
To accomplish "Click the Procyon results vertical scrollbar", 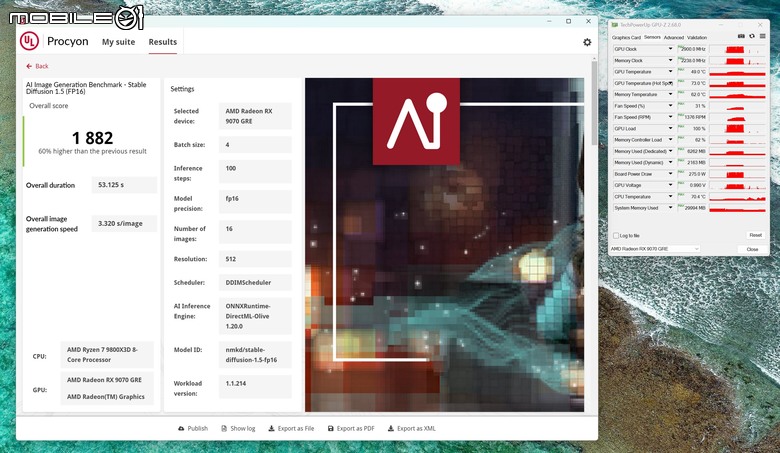I will pyautogui.click(x=594, y=103).
